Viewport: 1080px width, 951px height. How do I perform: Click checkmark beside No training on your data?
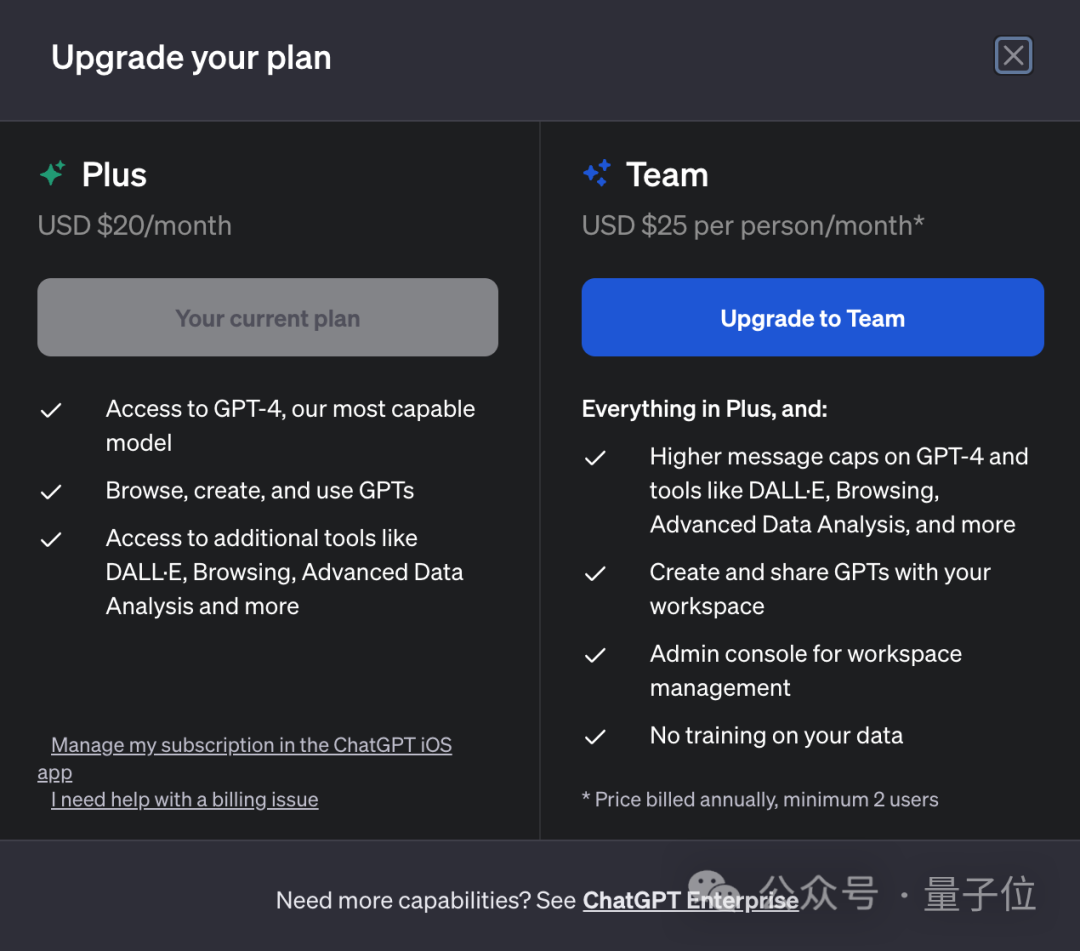[x=595, y=737]
